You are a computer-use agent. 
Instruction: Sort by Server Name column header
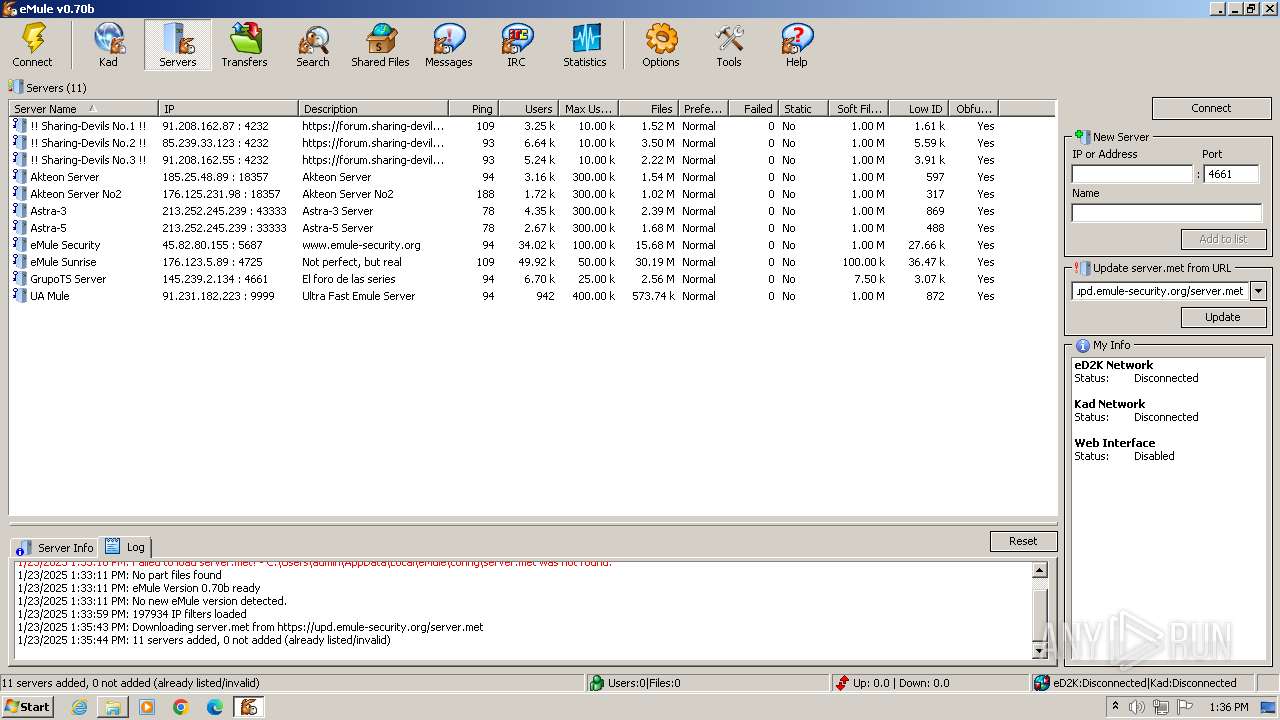coord(84,108)
